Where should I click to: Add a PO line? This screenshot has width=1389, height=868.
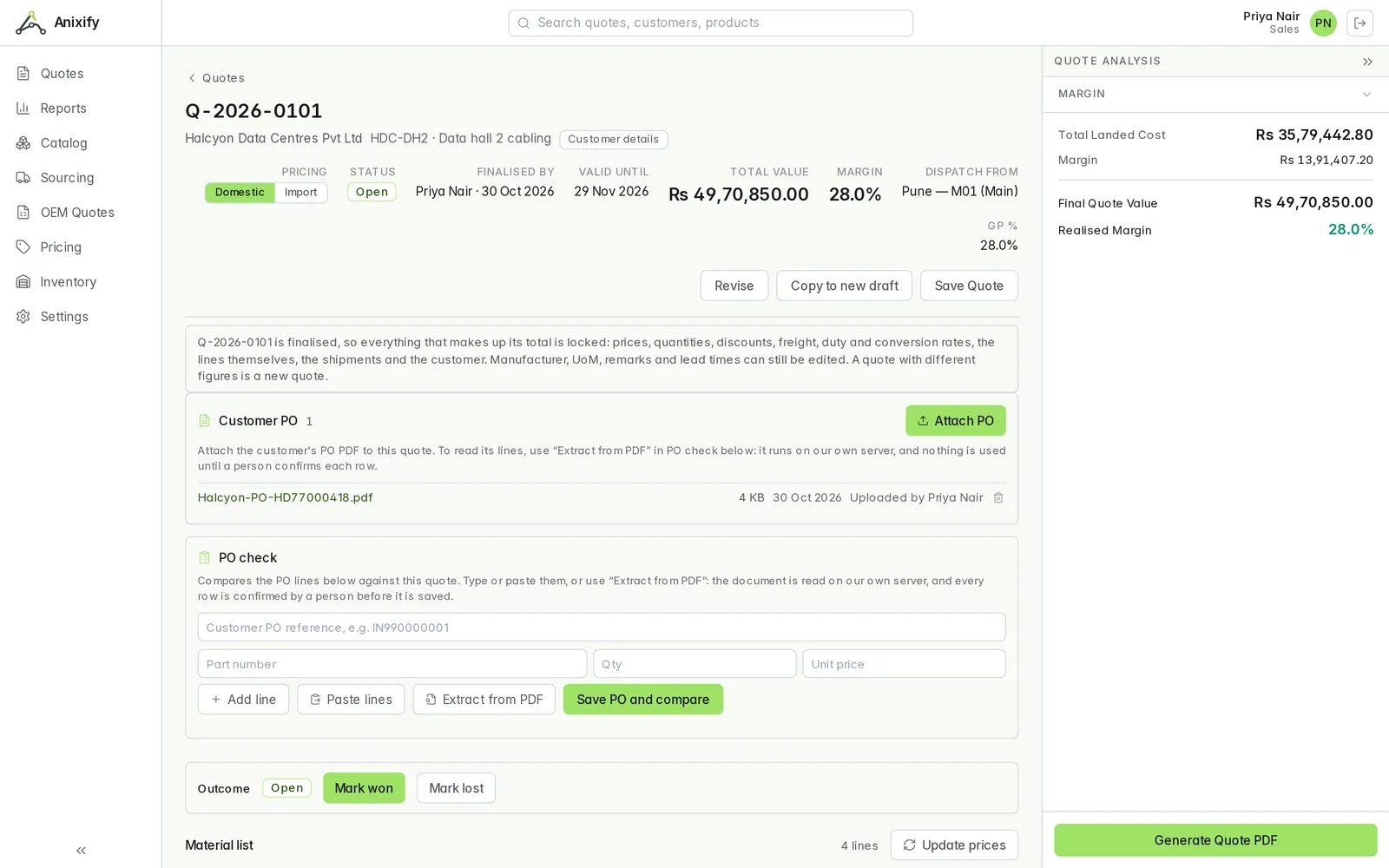pyautogui.click(x=243, y=700)
